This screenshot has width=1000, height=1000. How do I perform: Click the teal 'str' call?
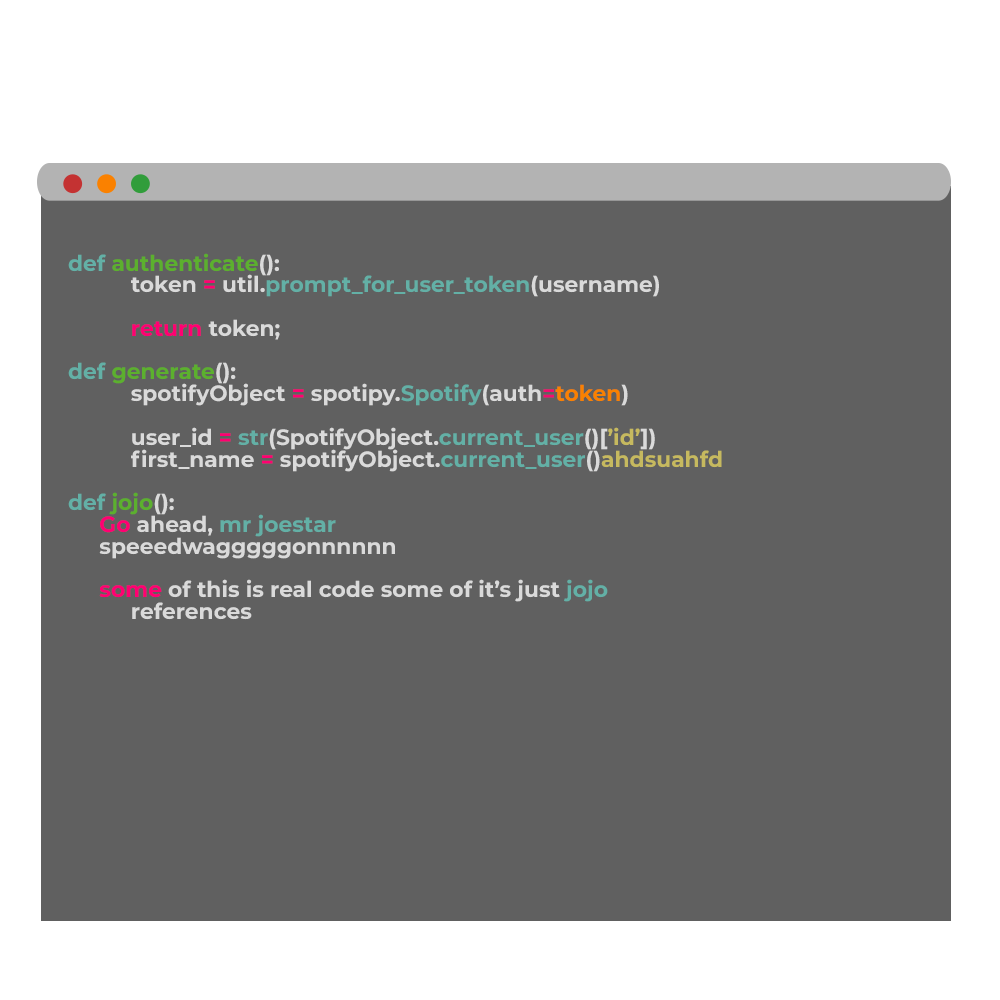point(253,438)
